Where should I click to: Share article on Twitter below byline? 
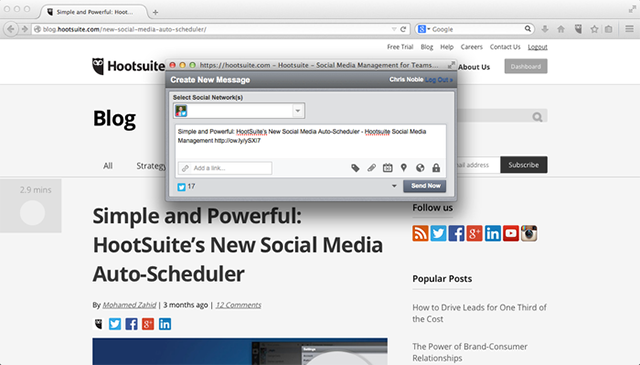[115, 324]
